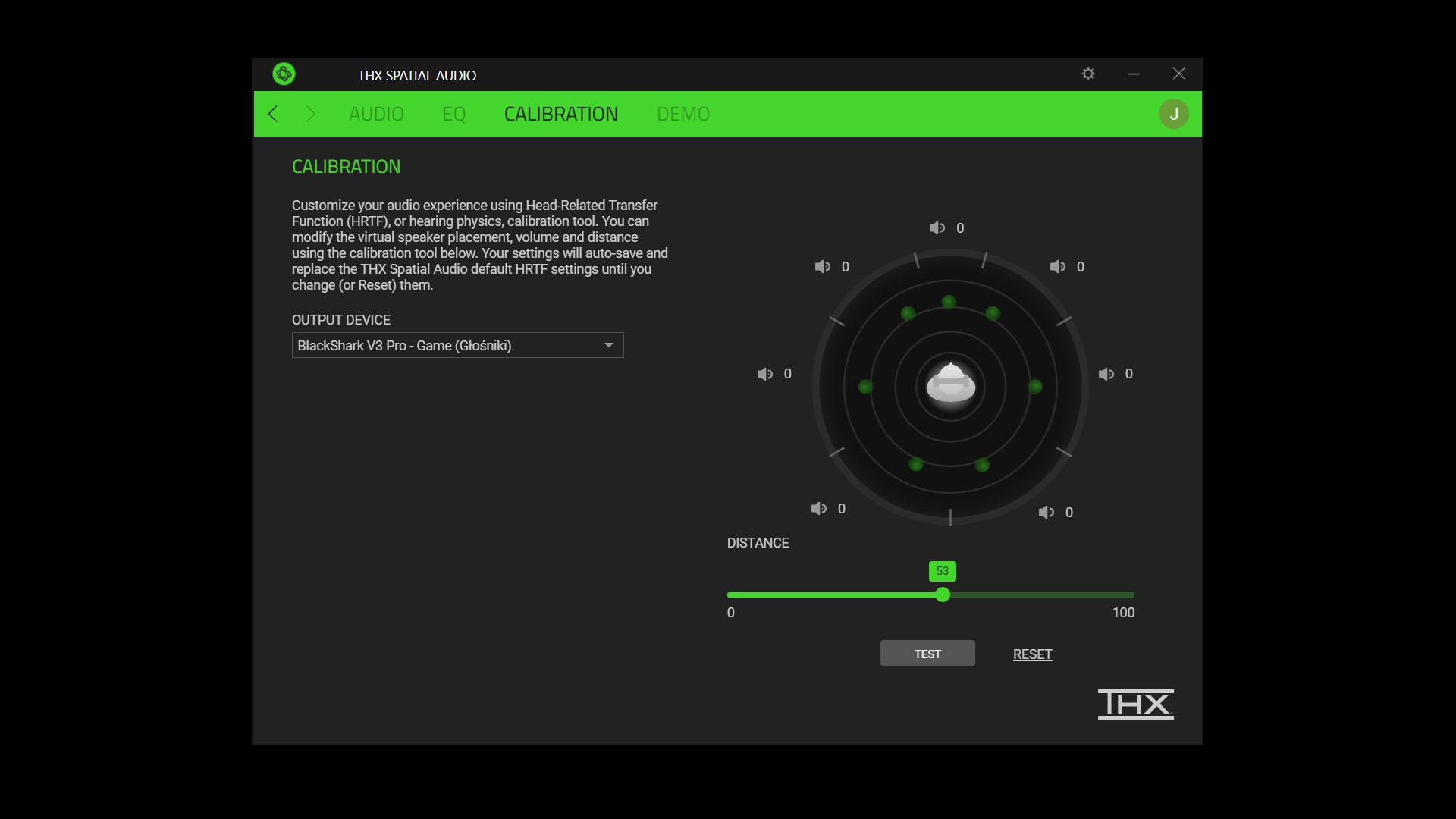The image size is (1456, 819).
Task: Click the side right speaker volume icon
Action: 1106,374
